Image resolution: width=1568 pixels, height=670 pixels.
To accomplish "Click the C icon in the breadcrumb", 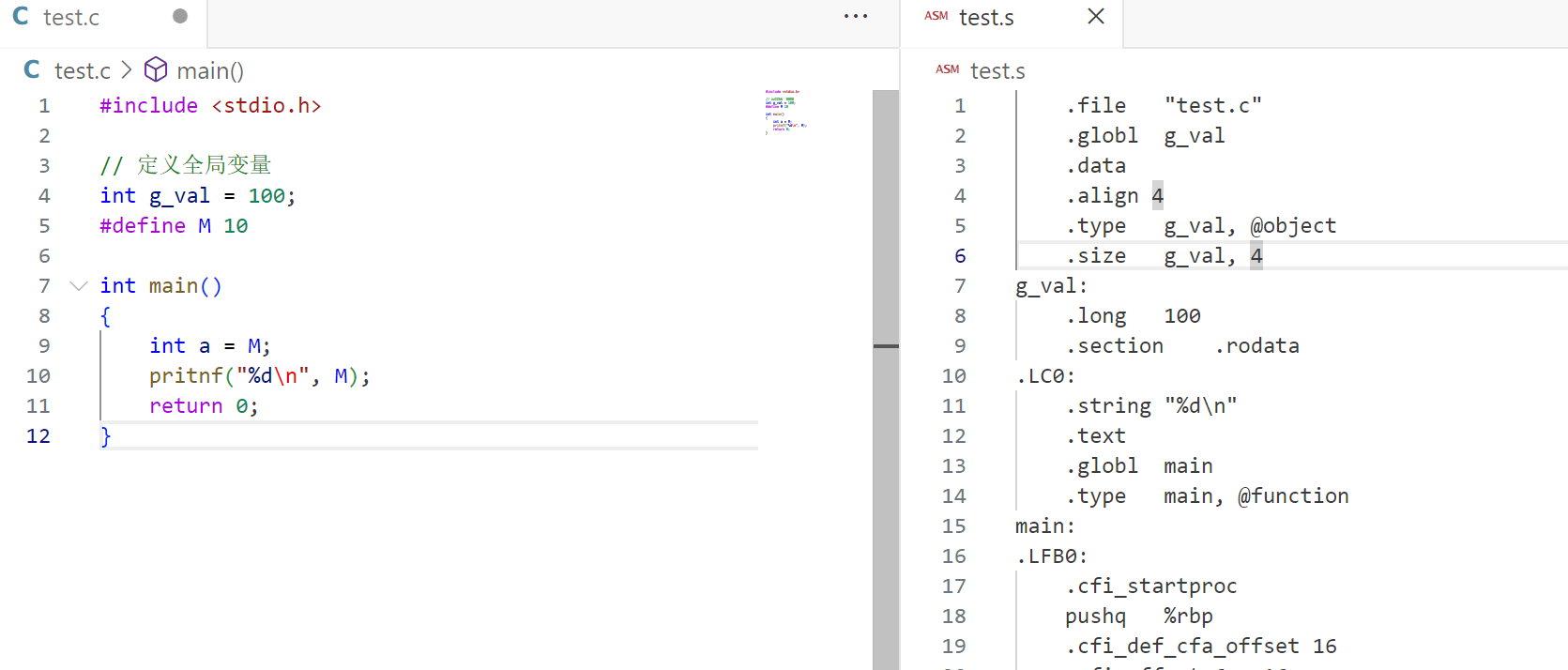I will [32, 70].
